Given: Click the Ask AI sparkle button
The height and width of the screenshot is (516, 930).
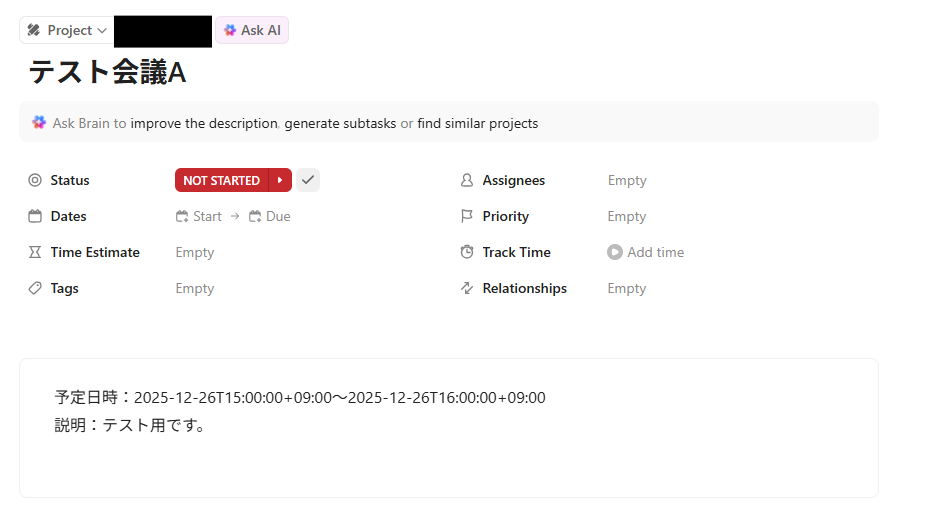Looking at the screenshot, I should [x=252, y=30].
